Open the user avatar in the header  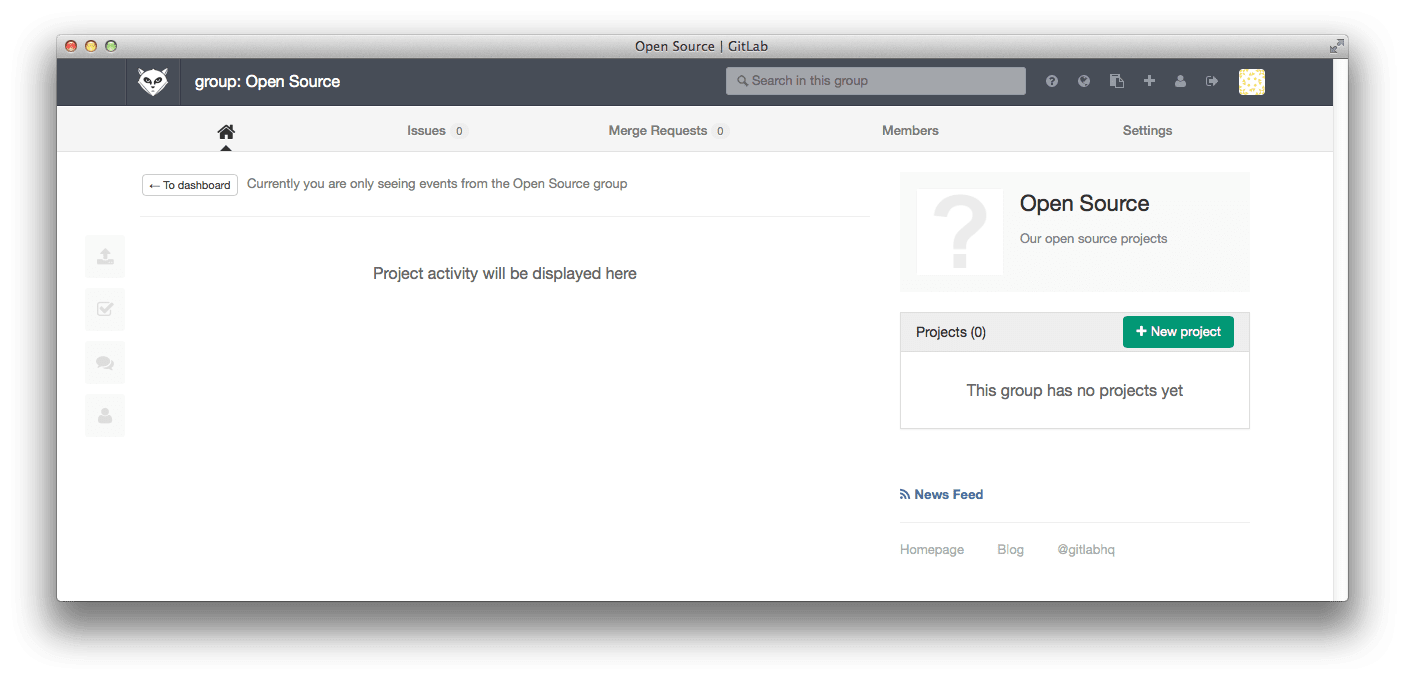[x=1252, y=82]
